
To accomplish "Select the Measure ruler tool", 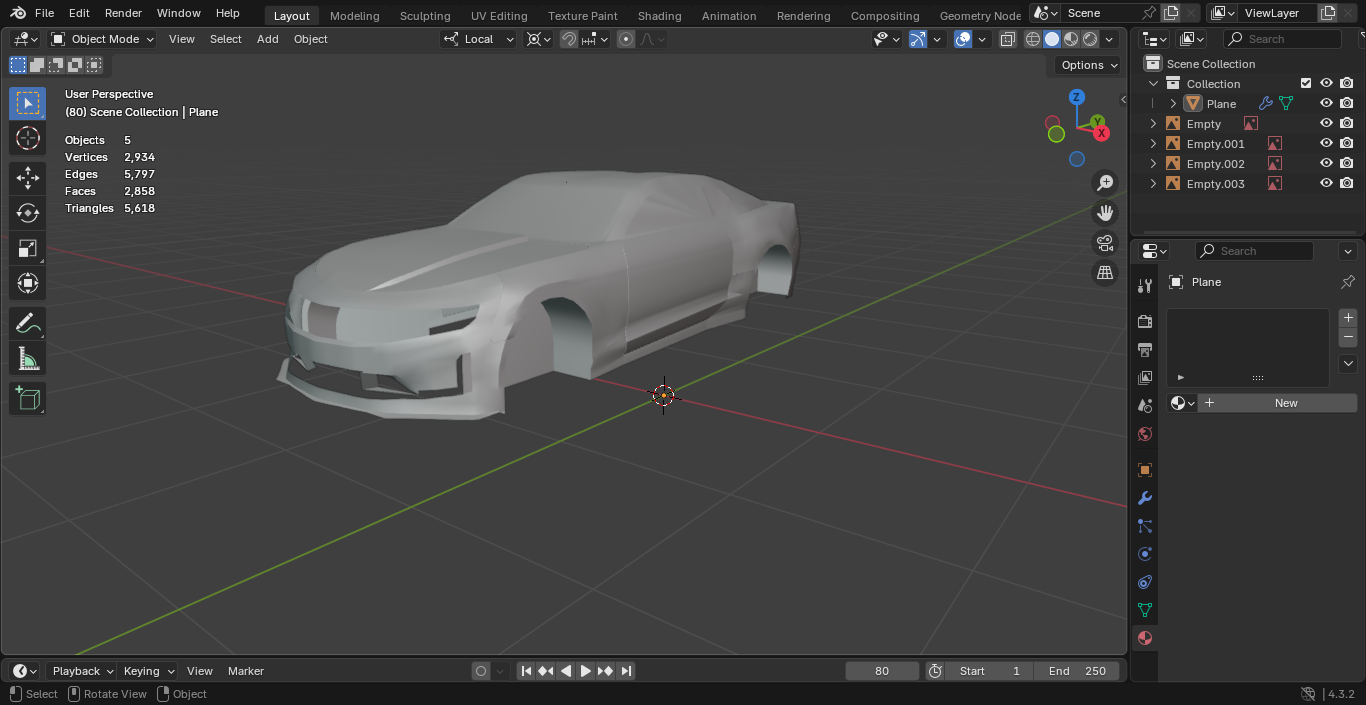I will pyautogui.click(x=28, y=359).
